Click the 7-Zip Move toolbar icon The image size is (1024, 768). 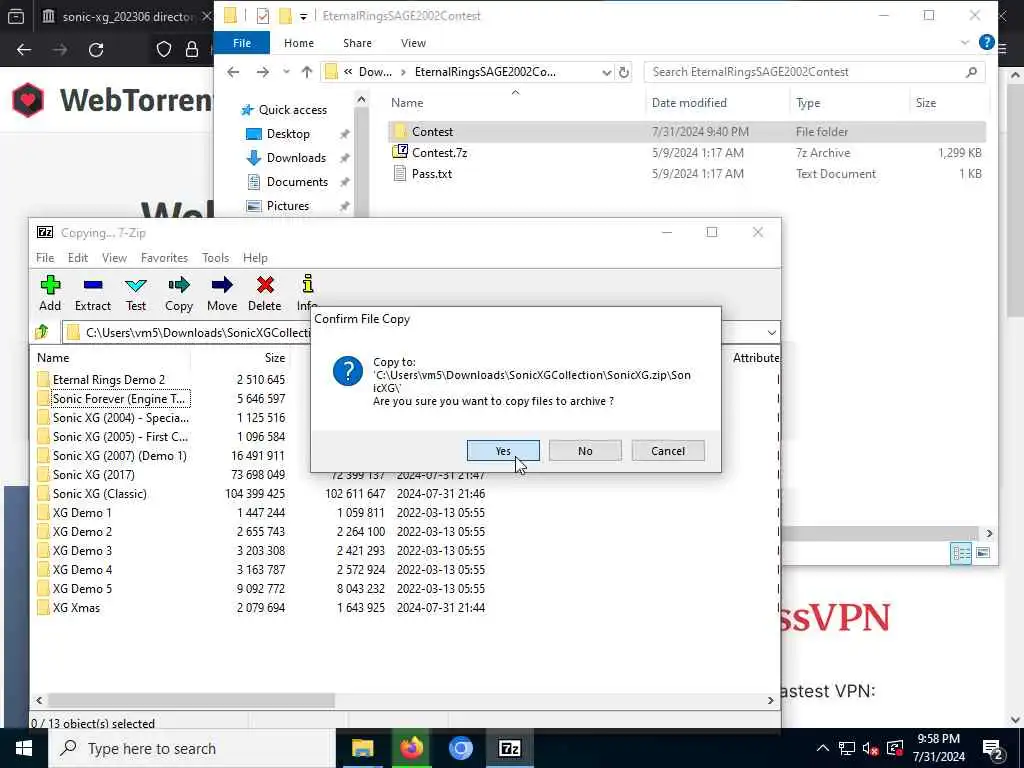point(222,293)
